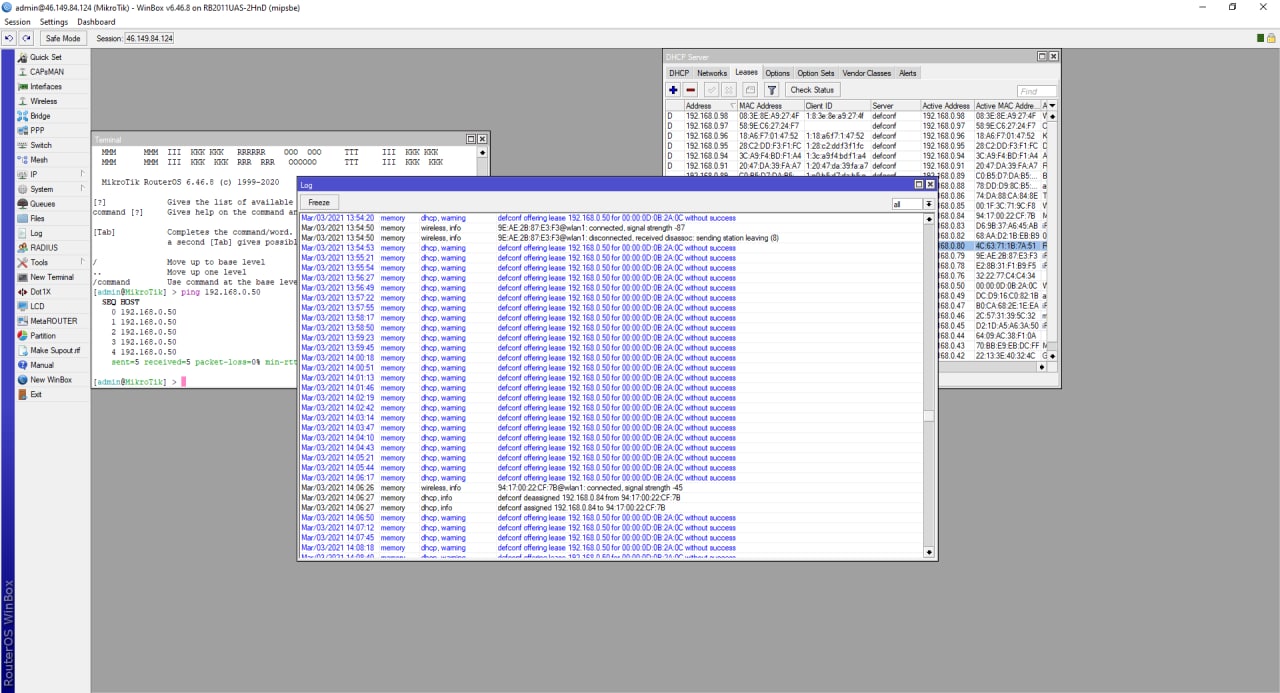Switch to the DHCP tab
Viewport: 1280px width, 693px height.
point(679,73)
